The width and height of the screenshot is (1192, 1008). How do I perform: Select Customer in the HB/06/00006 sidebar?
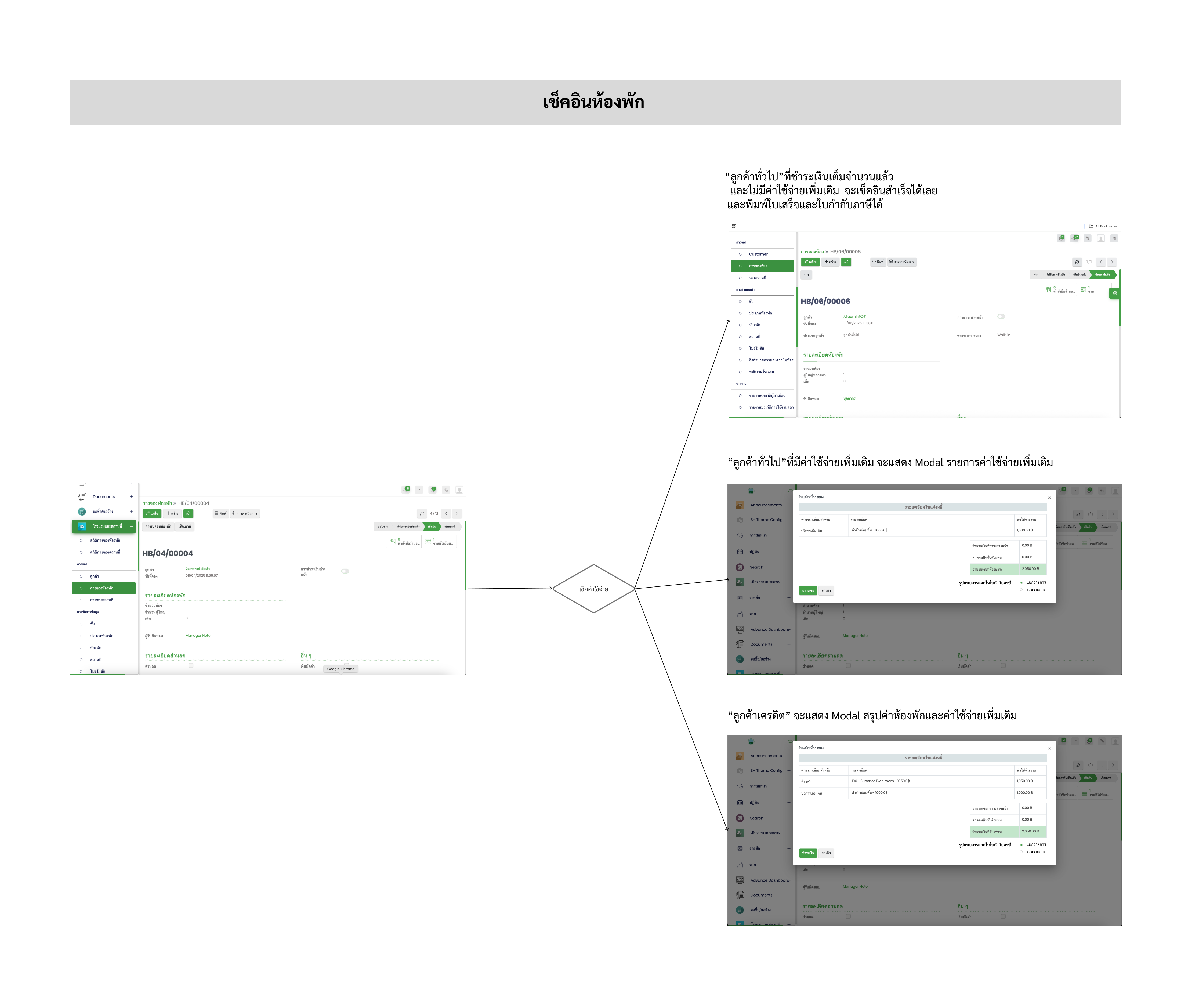[x=758, y=254]
